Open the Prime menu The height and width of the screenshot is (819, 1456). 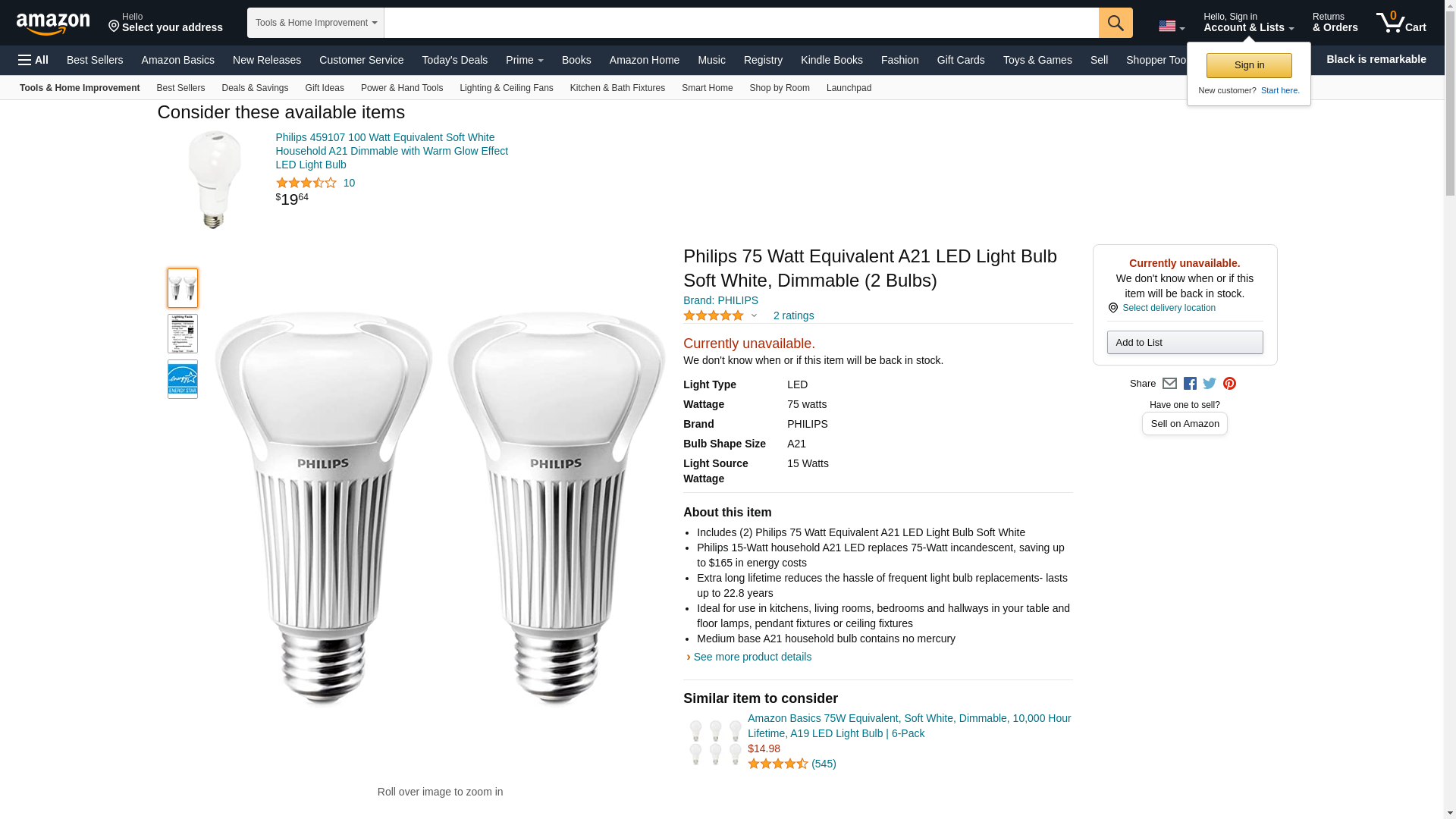pos(524,60)
